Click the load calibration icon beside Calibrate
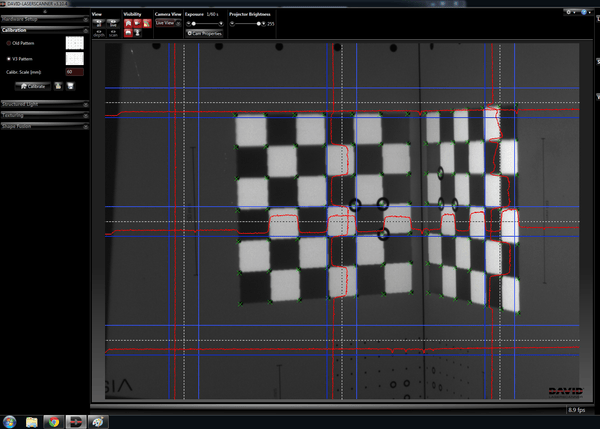 point(59,86)
